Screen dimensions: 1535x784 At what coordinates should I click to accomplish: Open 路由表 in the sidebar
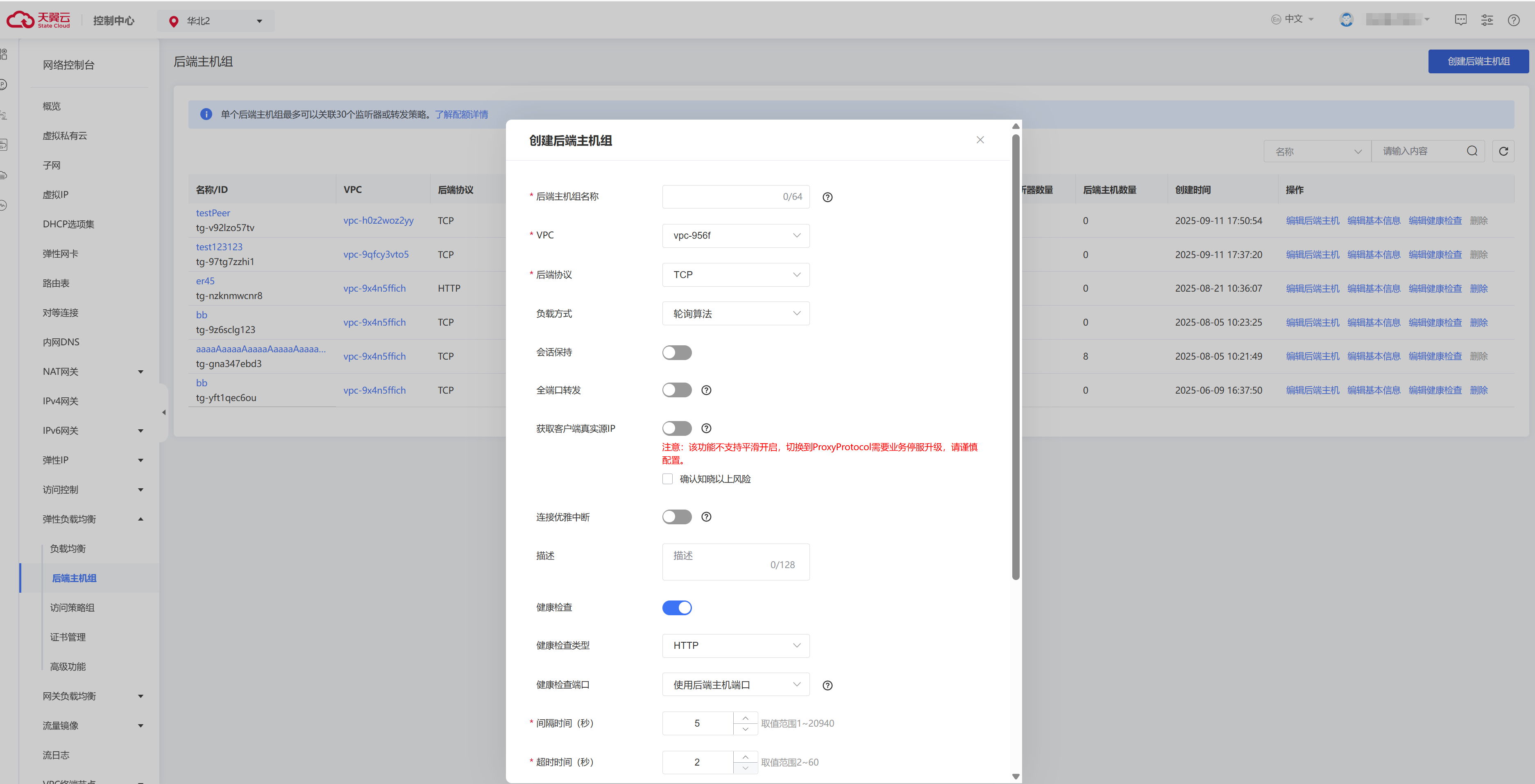(55, 283)
